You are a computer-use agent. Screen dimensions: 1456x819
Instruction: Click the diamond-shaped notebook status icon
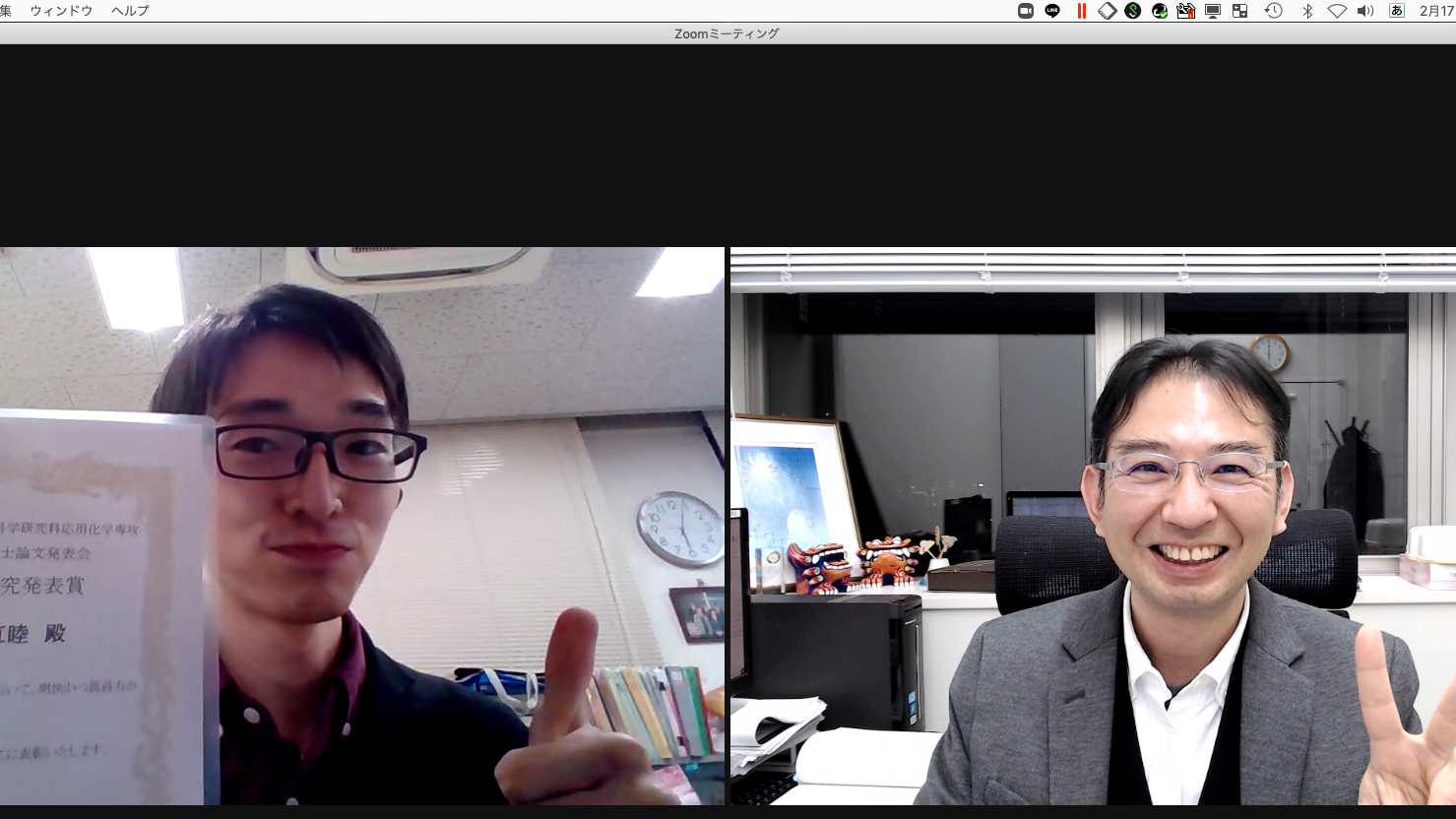point(1107,11)
